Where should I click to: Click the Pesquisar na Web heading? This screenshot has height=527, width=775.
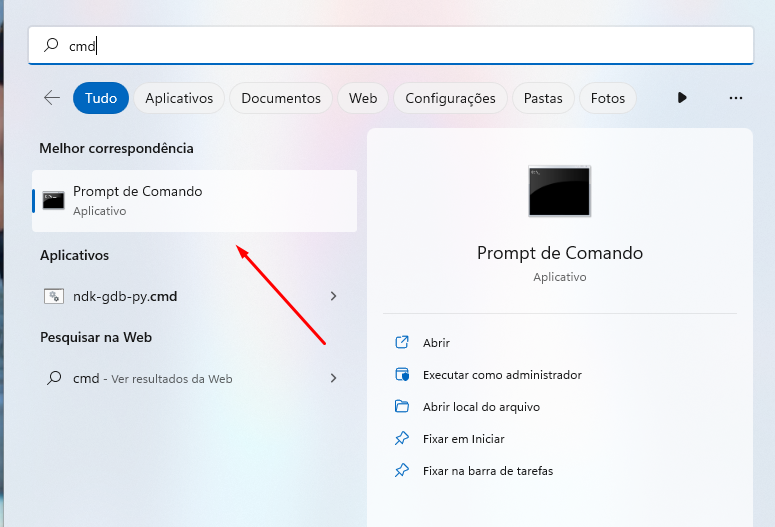click(x=96, y=337)
